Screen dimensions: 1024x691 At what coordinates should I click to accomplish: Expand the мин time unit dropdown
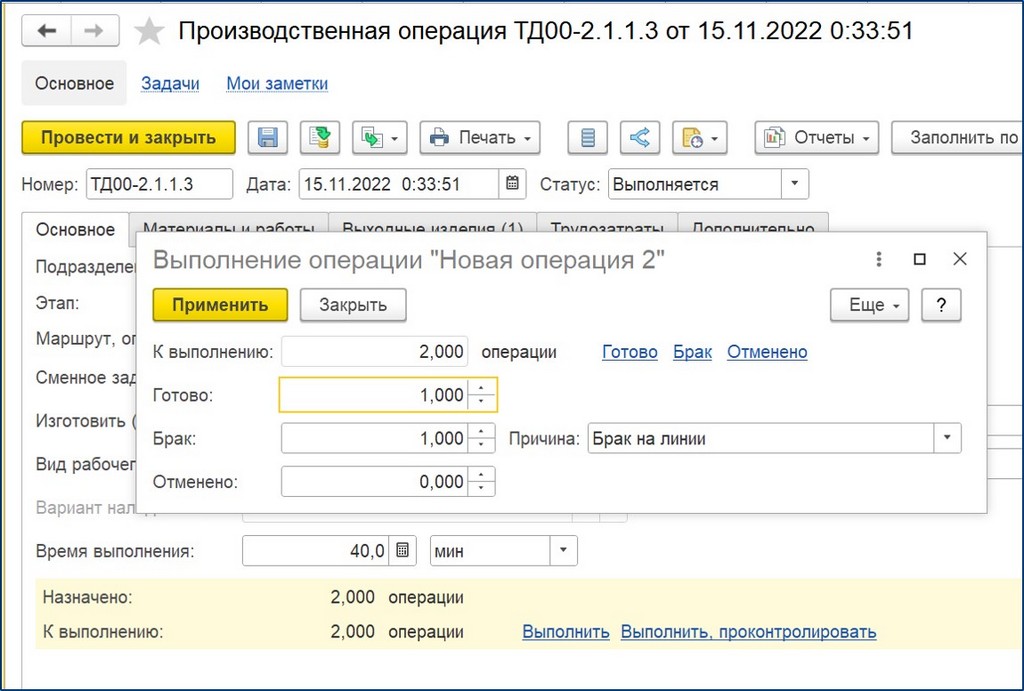pyautogui.click(x=563, y=550)
